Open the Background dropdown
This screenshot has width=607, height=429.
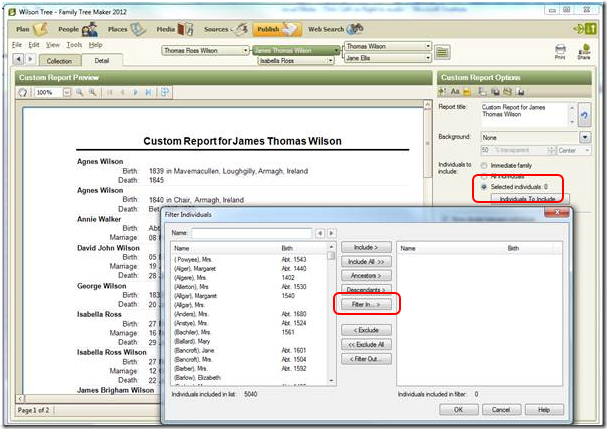point(585,137)
